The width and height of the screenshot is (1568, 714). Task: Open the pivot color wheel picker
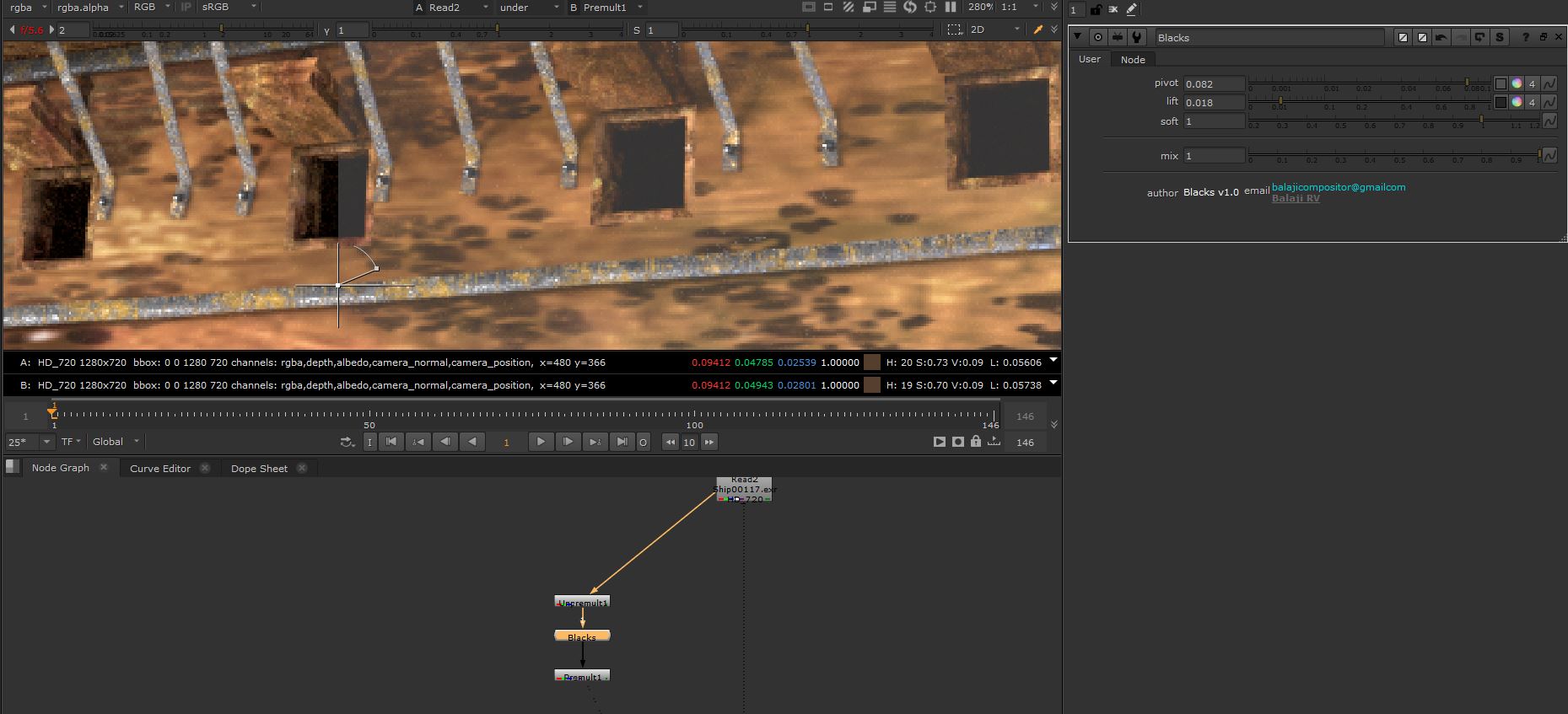[1517, 83]
